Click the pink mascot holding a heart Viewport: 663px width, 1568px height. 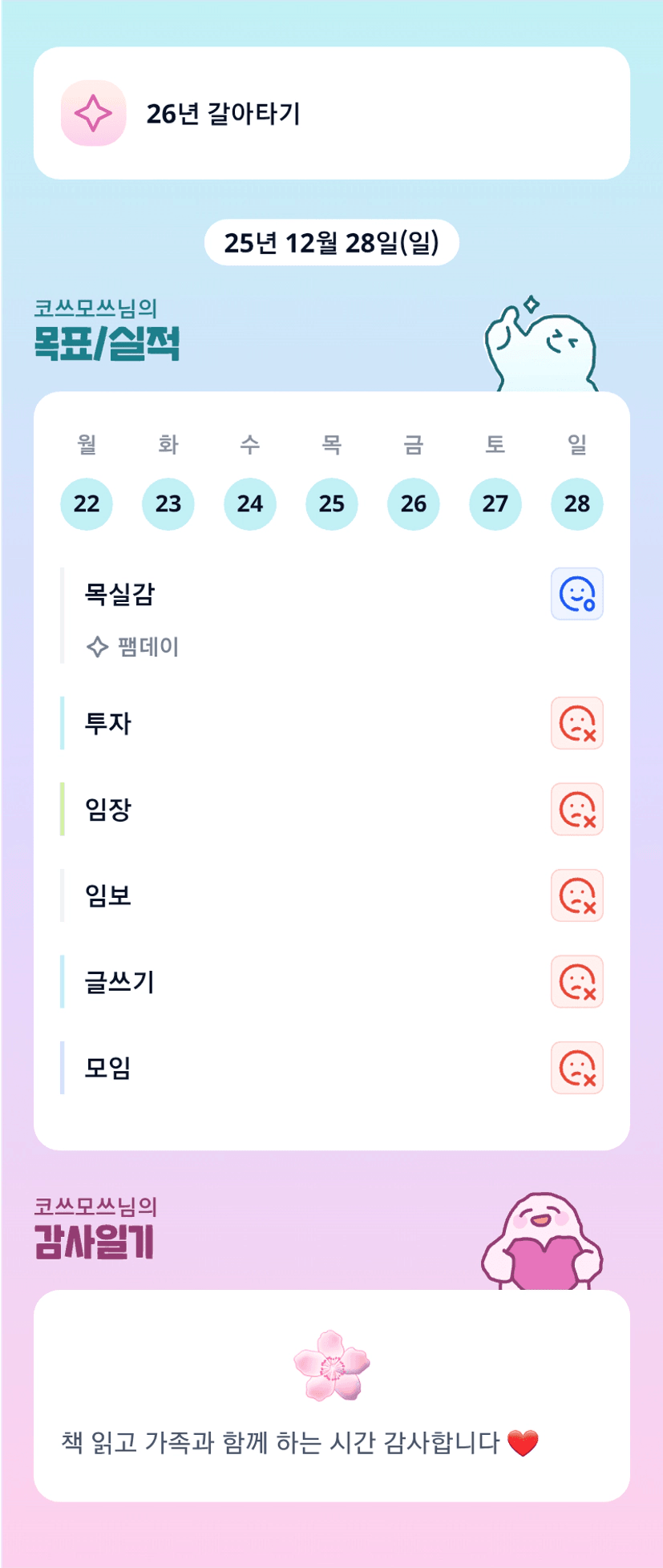click(541, 1242)
